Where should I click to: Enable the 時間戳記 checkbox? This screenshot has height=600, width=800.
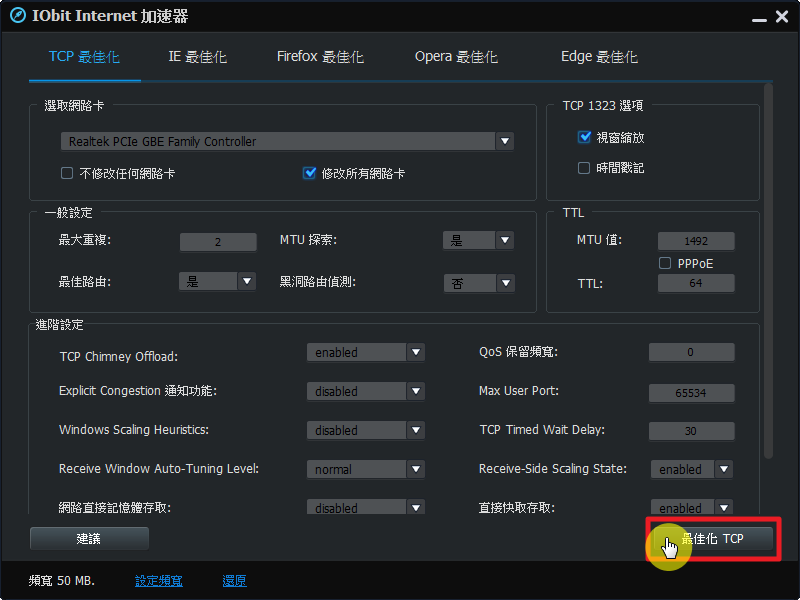(x=585, y=168)
